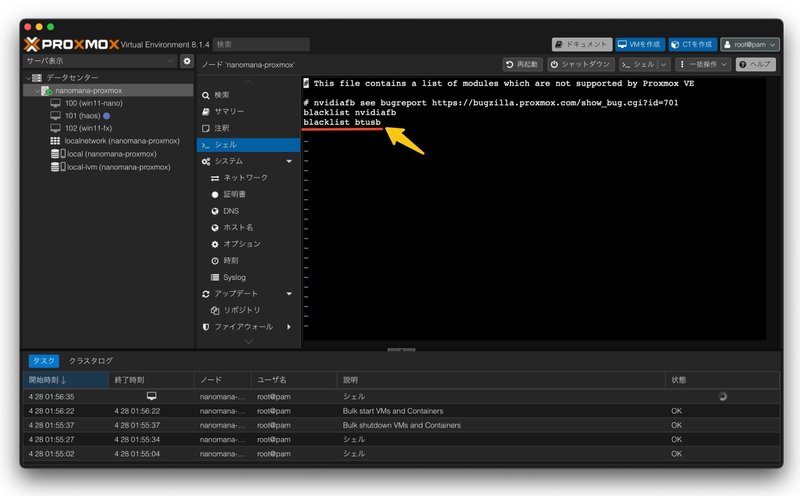Click the 'blacklist btusb' line in shell

tap(342, 122)
